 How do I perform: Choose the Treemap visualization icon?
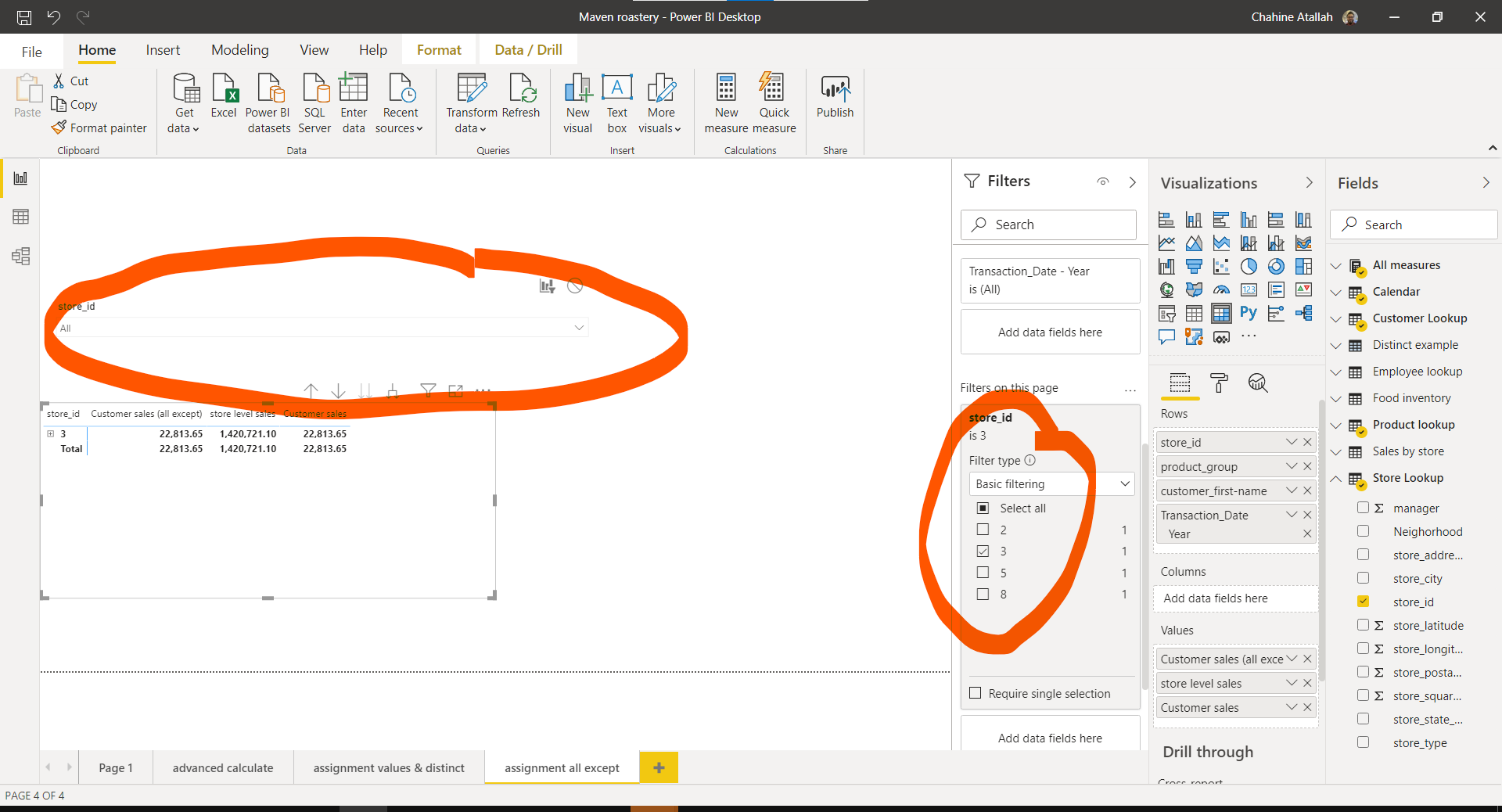click(1303, 267)
